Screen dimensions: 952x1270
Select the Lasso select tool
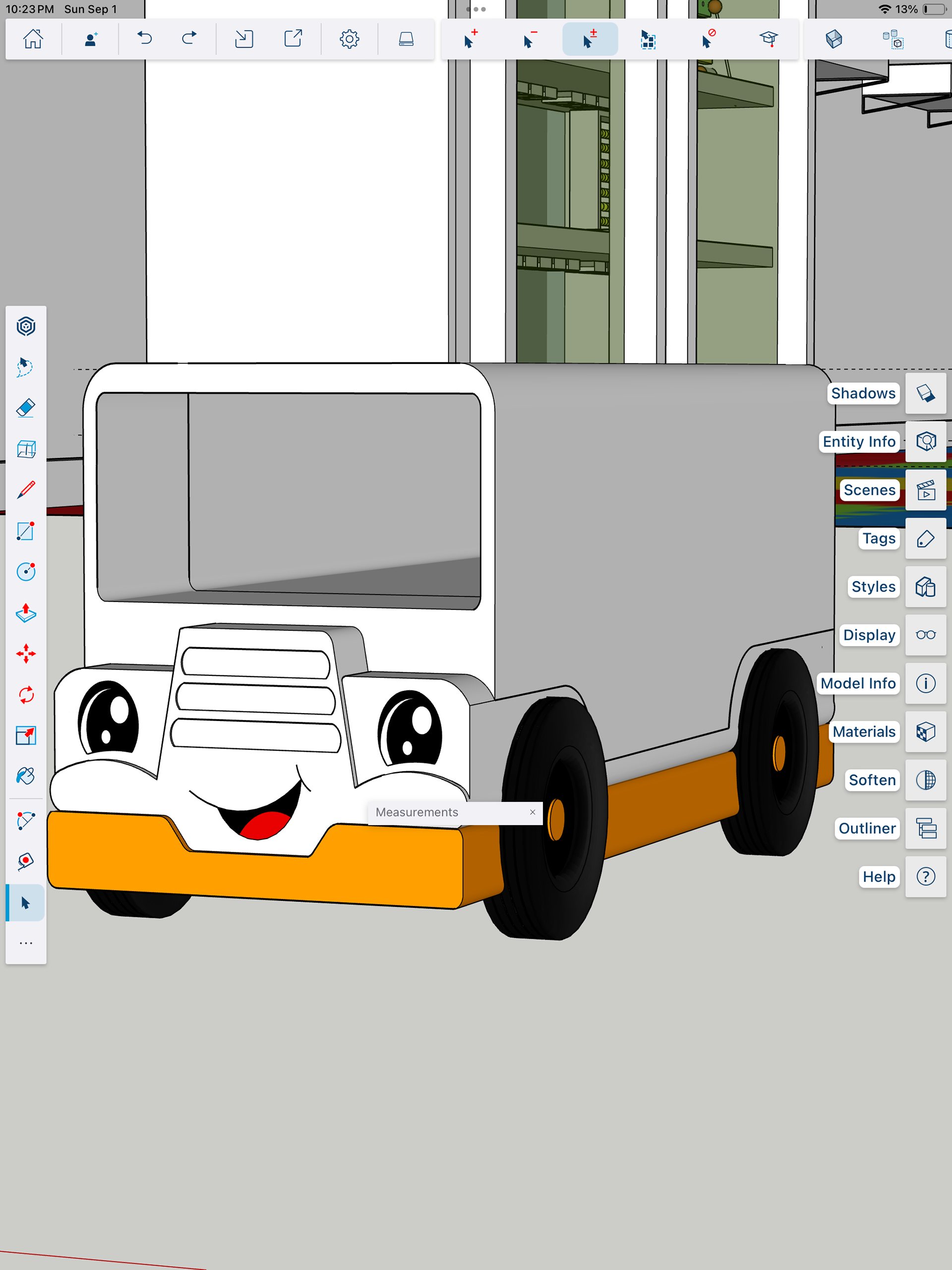point(26,367)
